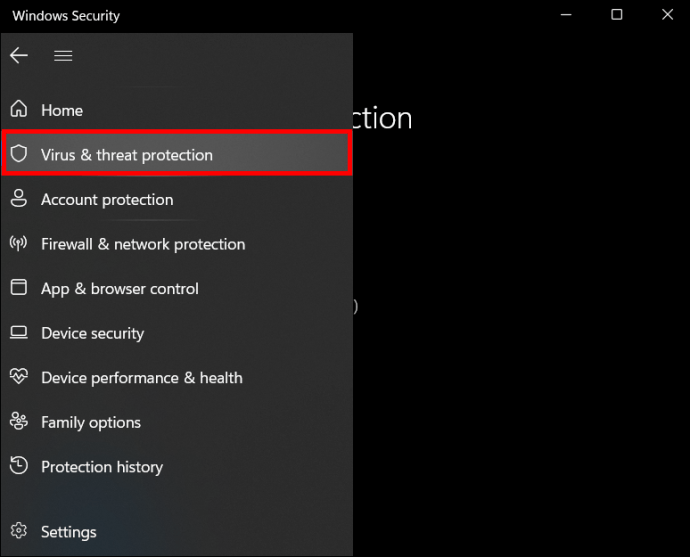Screen dimensions: 690x557
Task: Click the App & browser window icon
Action: coord(18,288)
